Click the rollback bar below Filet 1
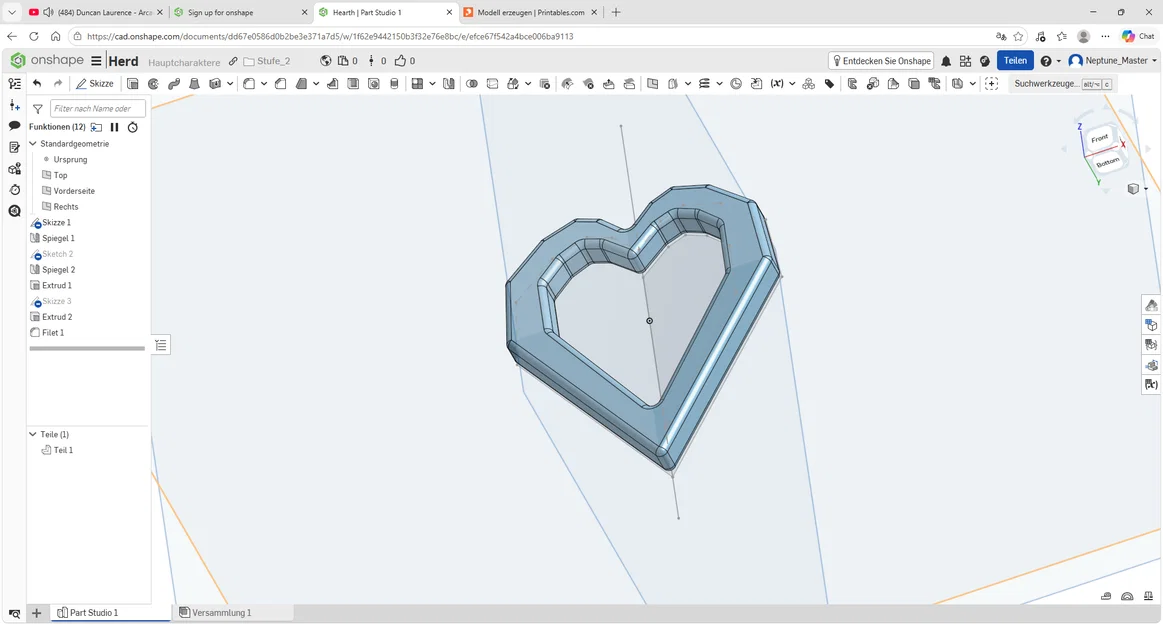 coord(87,348)
